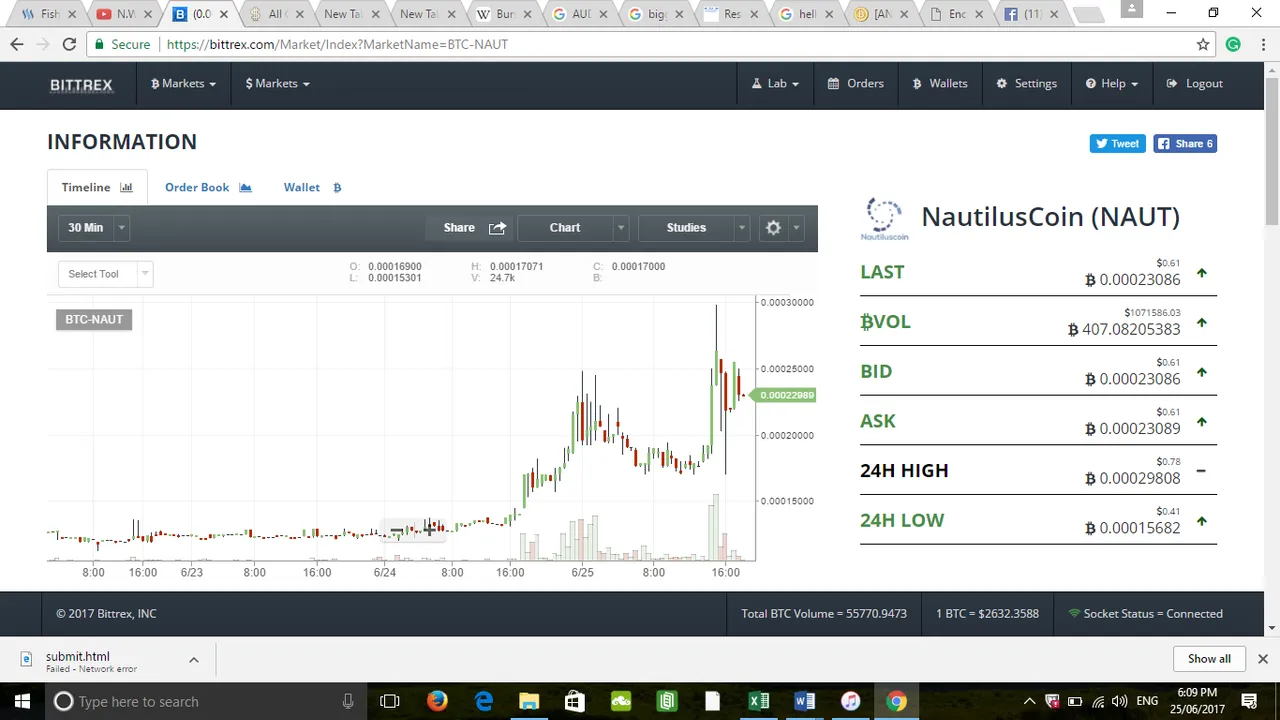Screen dimensions: 1280x720
Task: Open iTunes from the taskbar
Action: click(851, 701)
